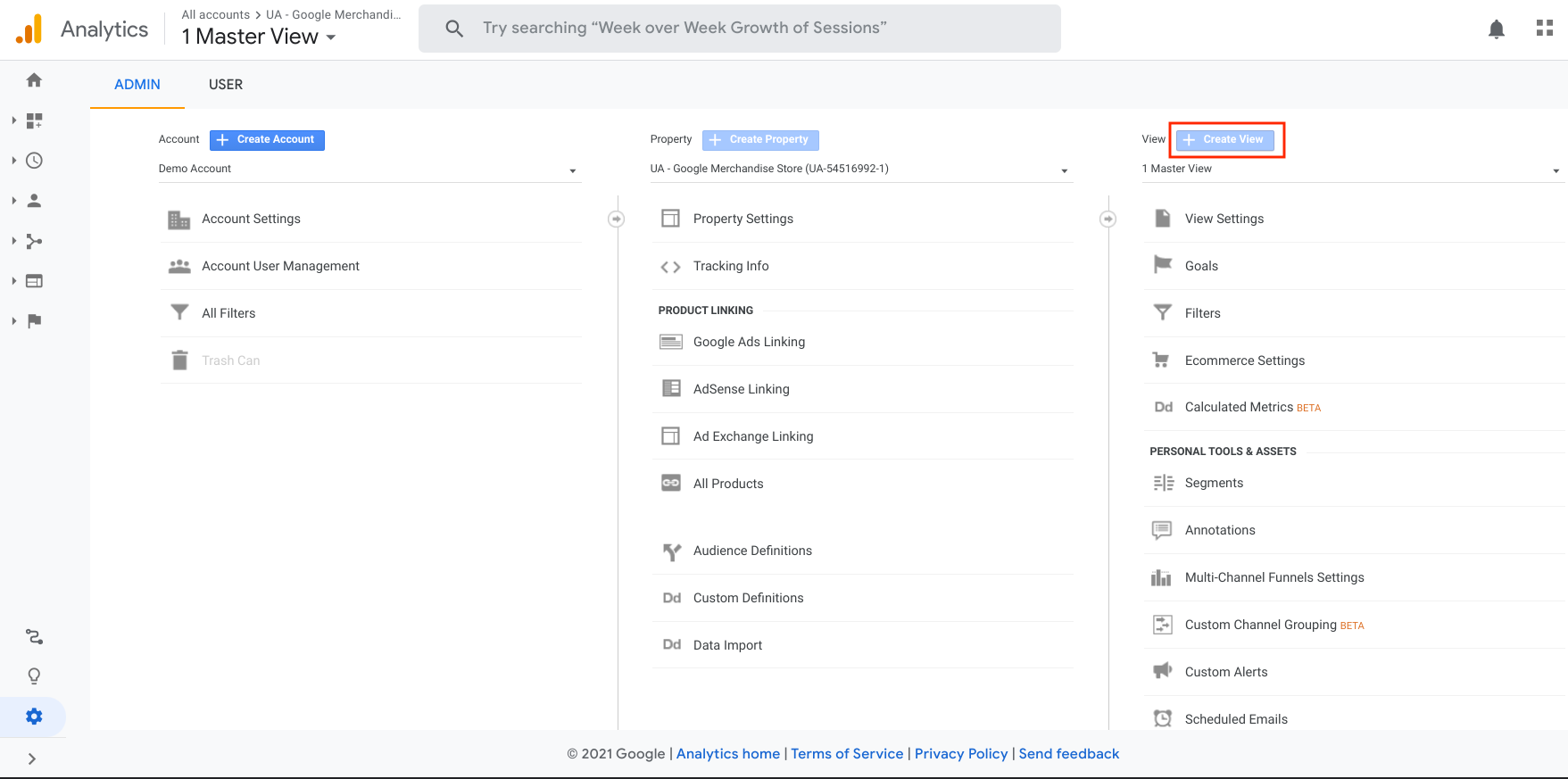The image size is (1568, 779).
Task: Open the header 1 Master View account picker
Action: point(259,37)
